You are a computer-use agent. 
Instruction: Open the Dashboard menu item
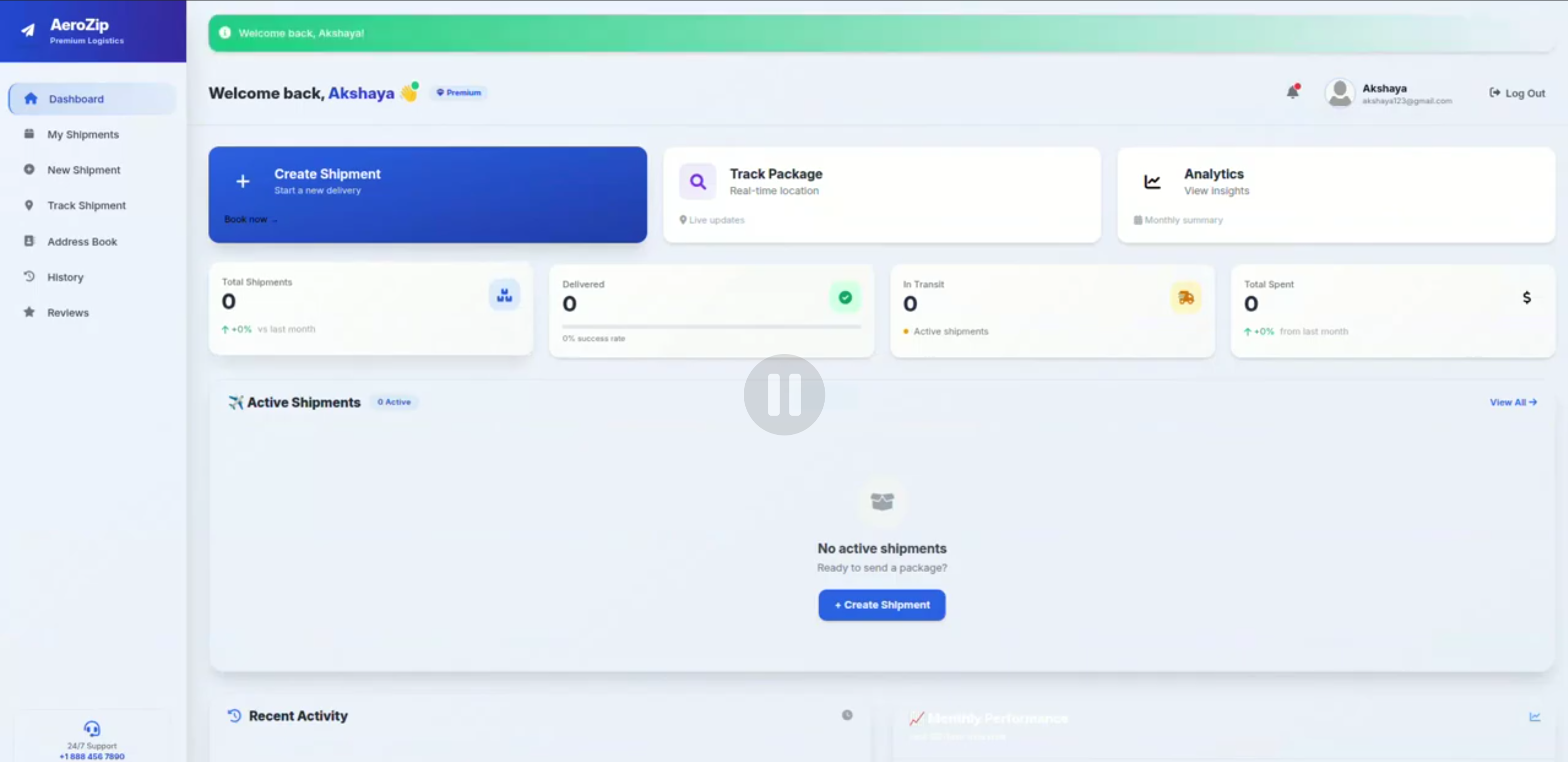click(x=93, y=99)
